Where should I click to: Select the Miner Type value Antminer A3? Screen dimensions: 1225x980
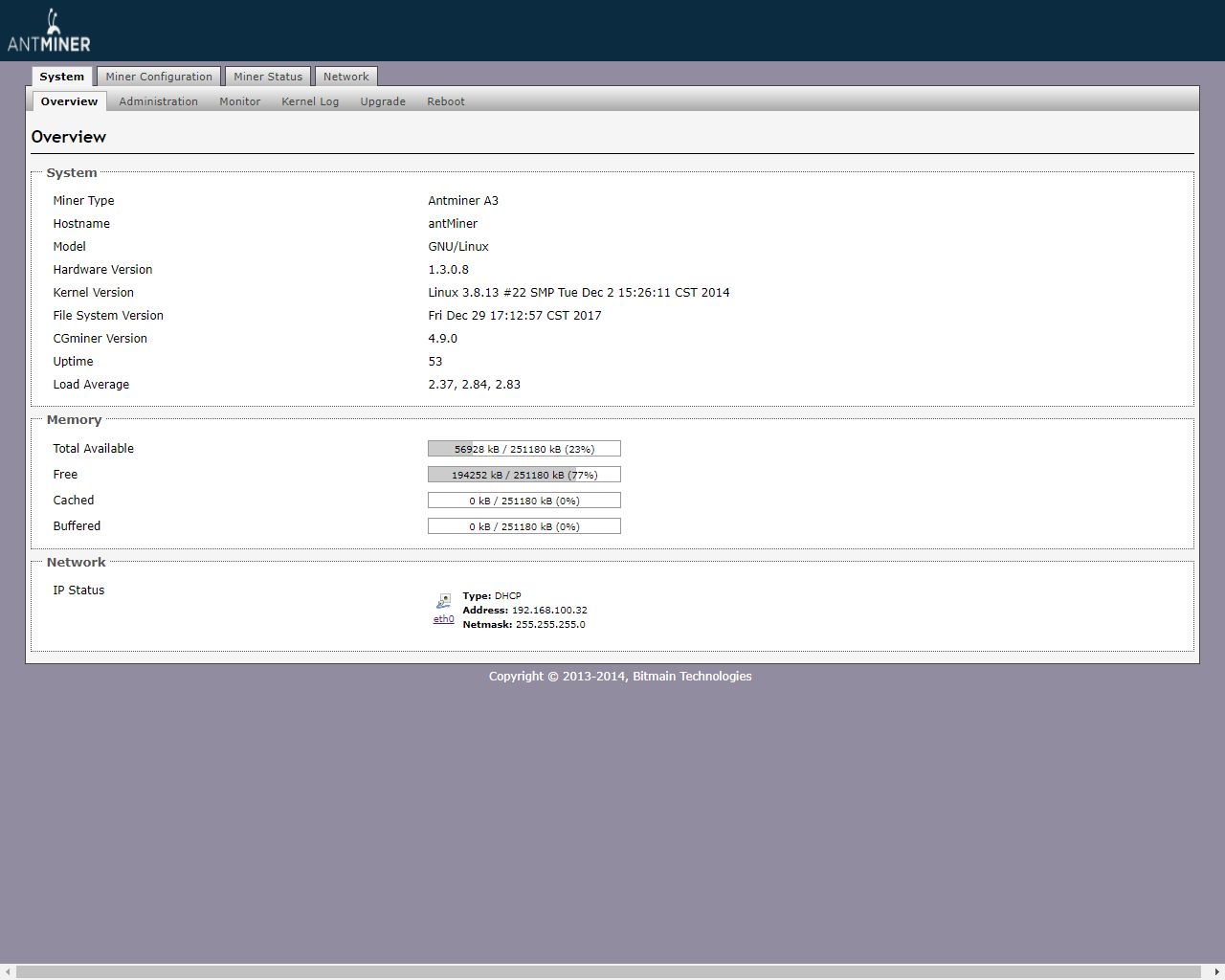463,201
